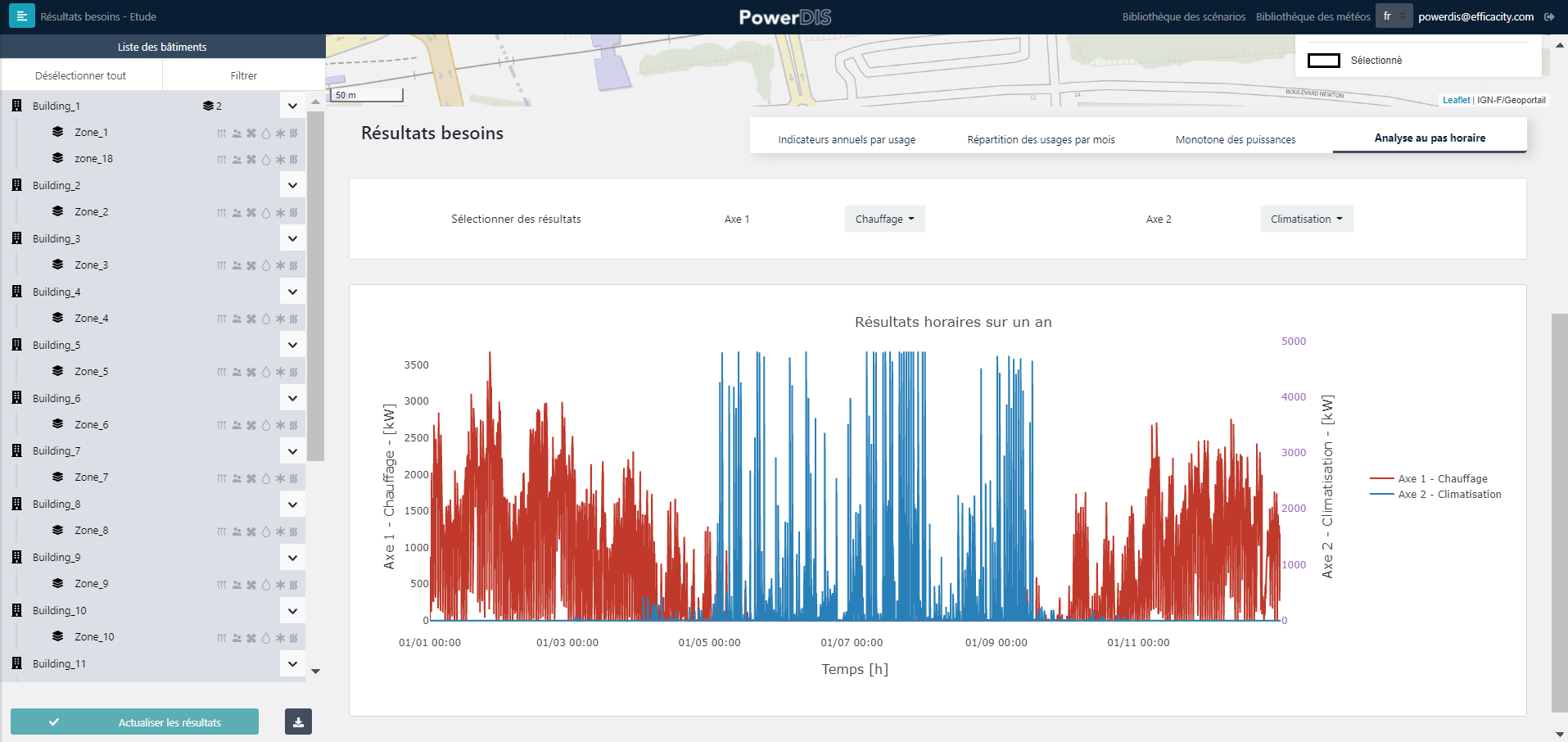Collapse the Building_6 chevron
1568x742 pixels.
292,398
